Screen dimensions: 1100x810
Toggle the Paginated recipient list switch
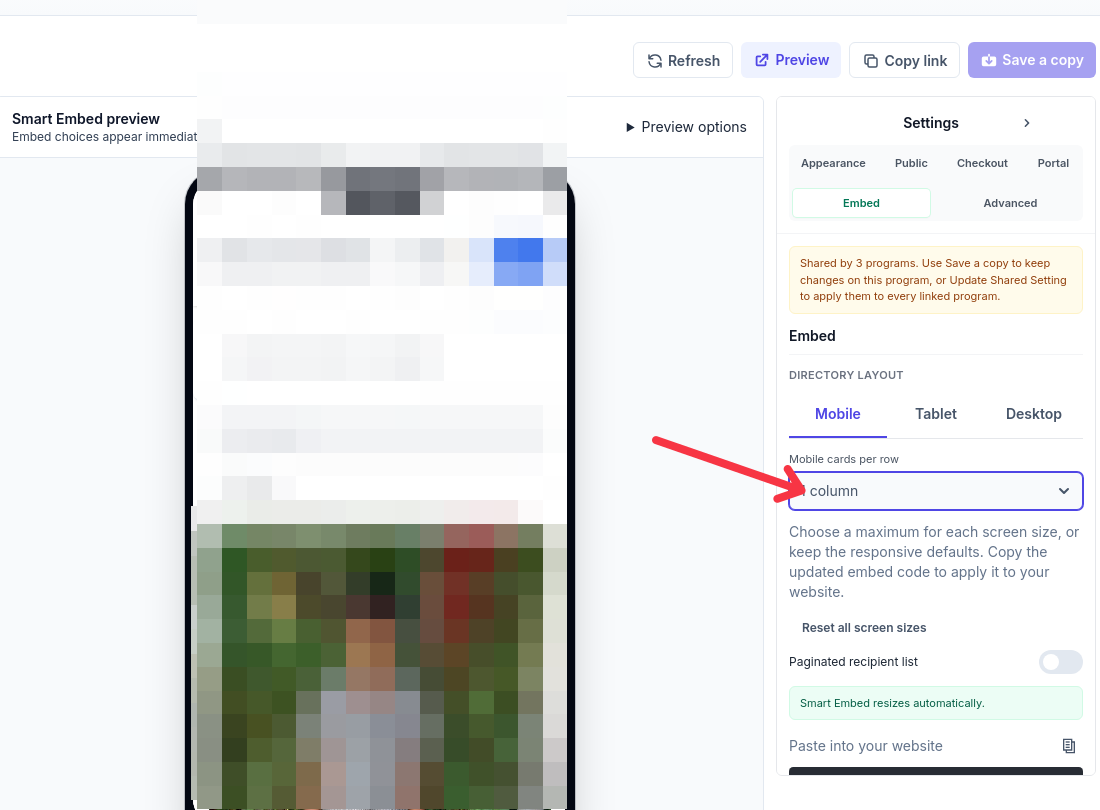pos(1060,662)
